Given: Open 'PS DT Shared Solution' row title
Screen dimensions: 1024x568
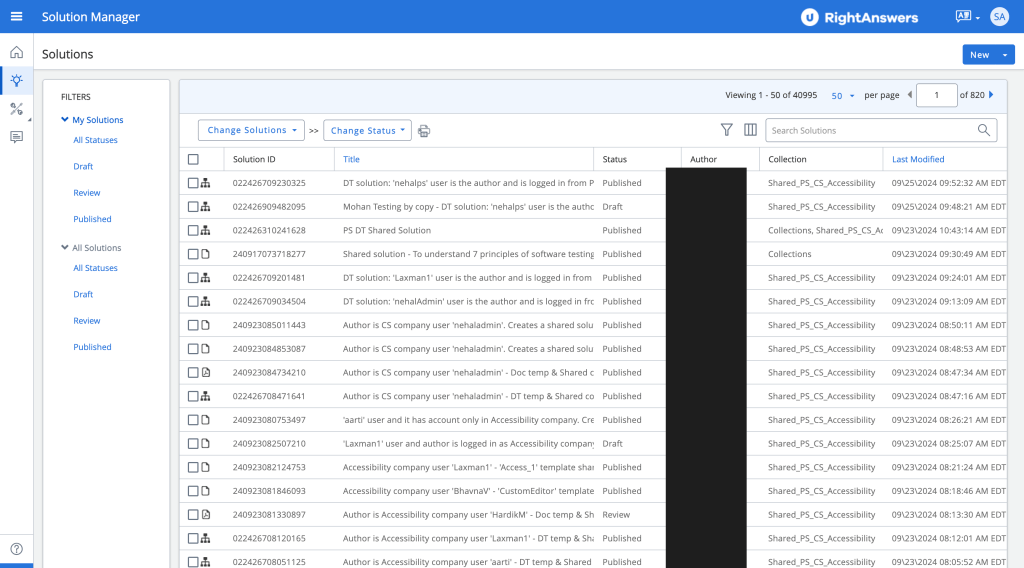Looking at the screenshot, I should click(387, 230).
